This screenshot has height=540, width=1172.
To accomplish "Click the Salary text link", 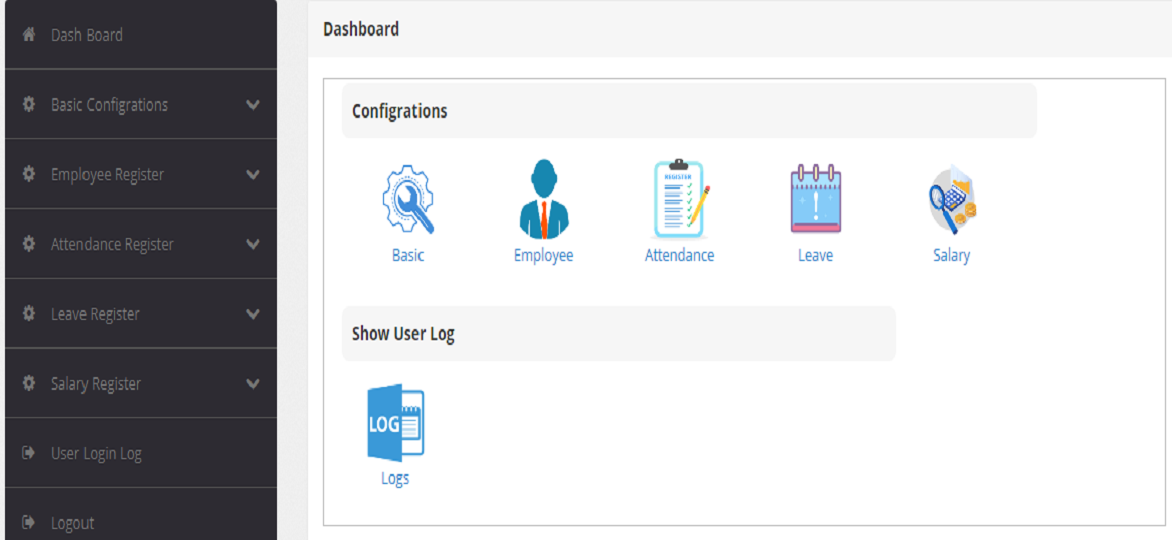I will [x=951, y=255].
